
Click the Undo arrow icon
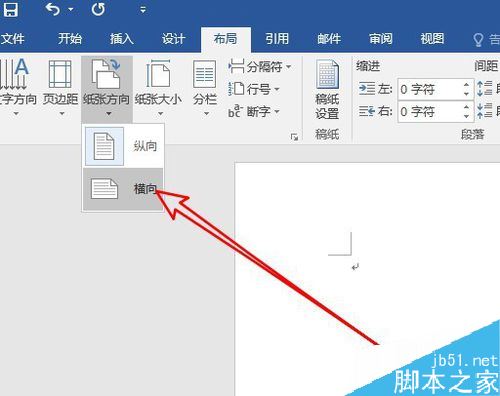(52, 9)
